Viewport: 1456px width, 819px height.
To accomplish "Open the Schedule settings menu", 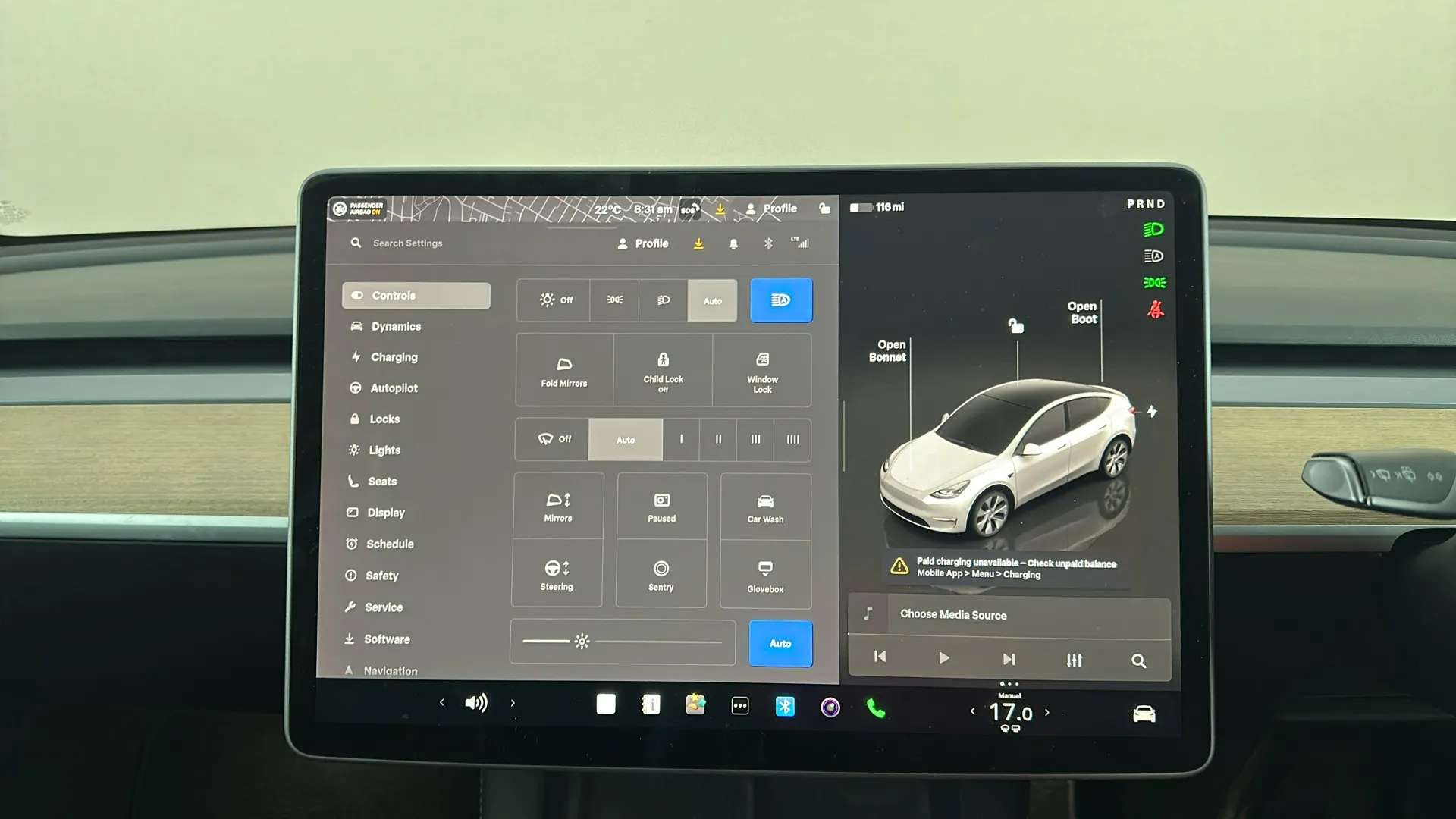I will pyautogui.click(x=379, y=544).
